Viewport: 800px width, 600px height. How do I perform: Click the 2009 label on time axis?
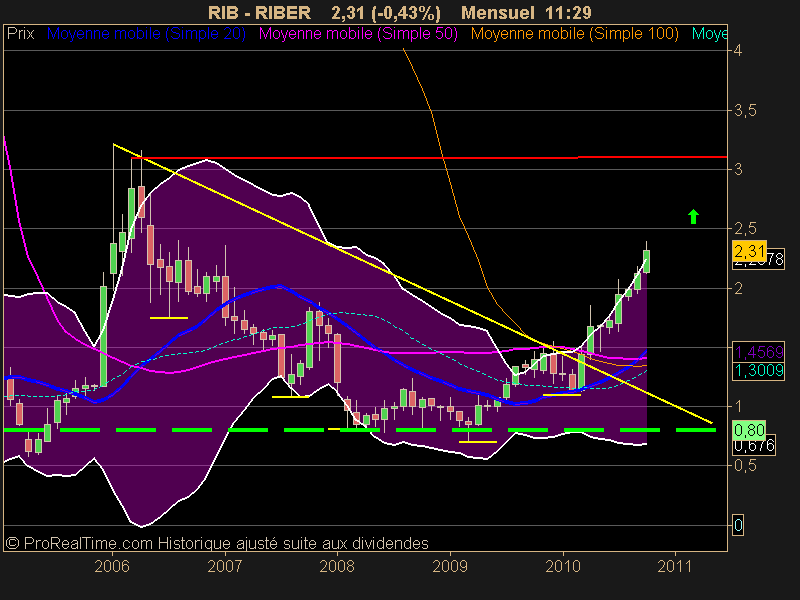450,566
